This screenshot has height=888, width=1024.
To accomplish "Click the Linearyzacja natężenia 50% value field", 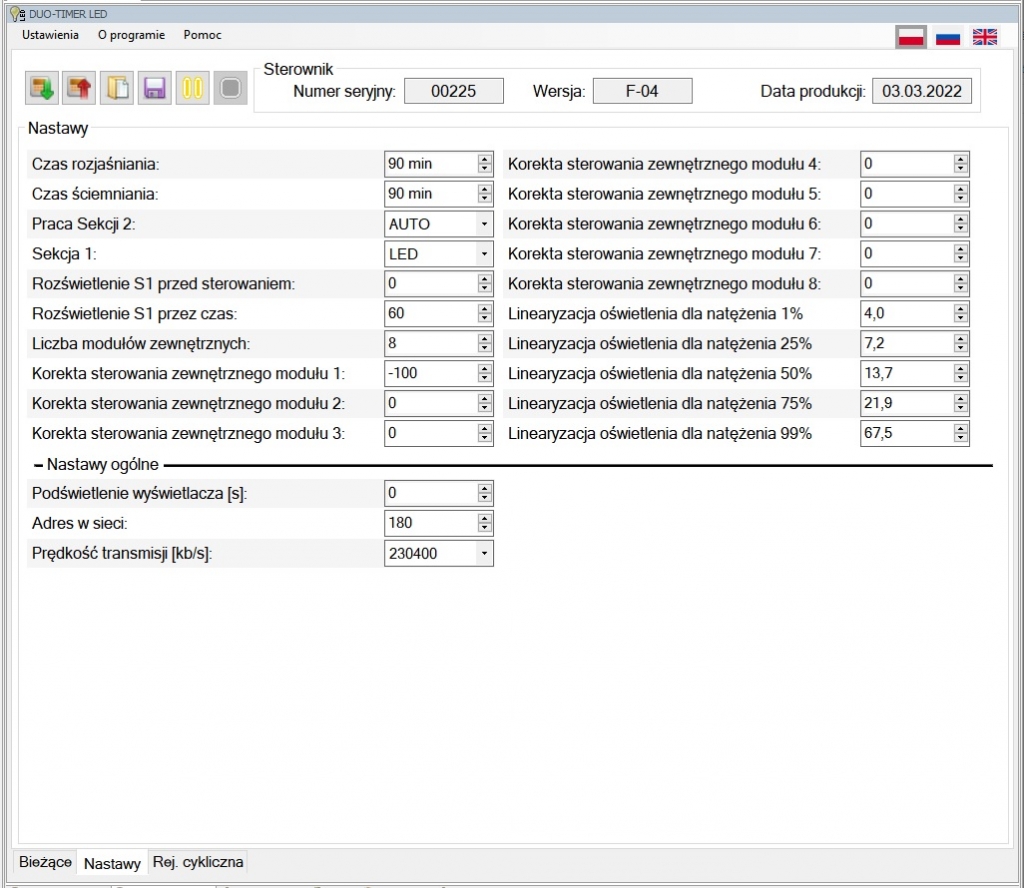I will [906, 374].
